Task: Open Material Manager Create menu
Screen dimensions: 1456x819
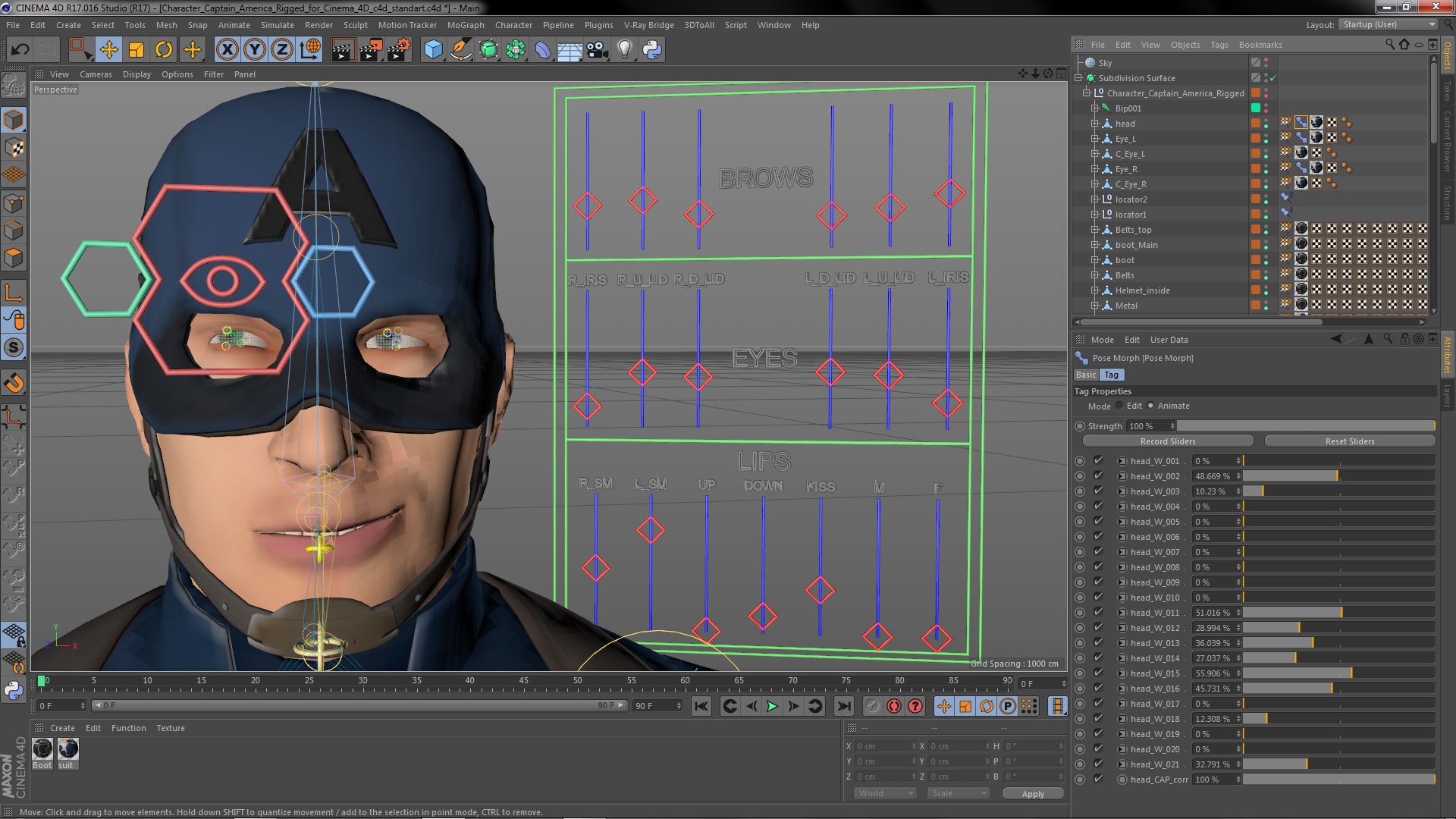Action: tap(62, 728)
